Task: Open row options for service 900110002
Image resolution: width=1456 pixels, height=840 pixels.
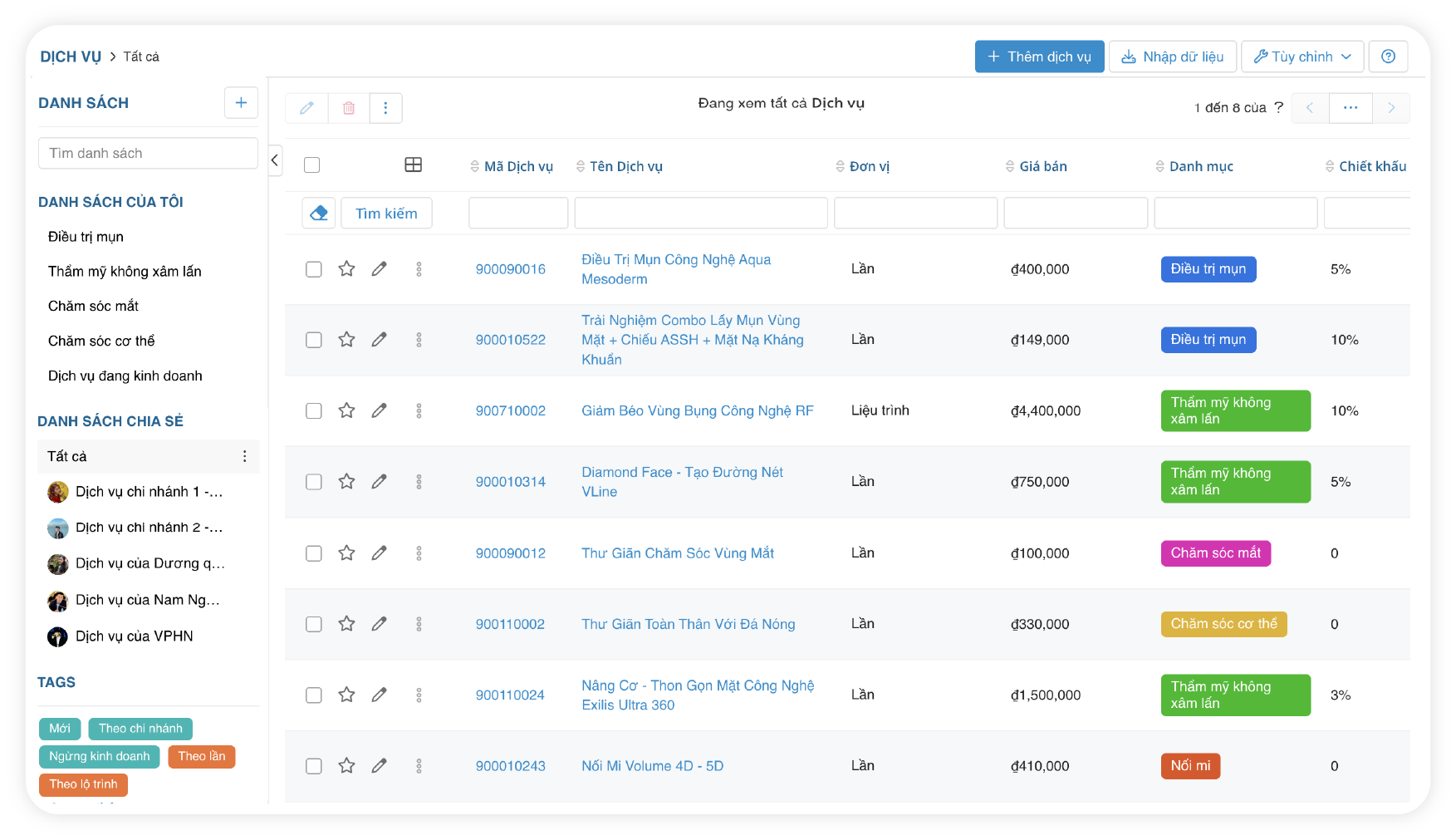Action: (419, 624)
